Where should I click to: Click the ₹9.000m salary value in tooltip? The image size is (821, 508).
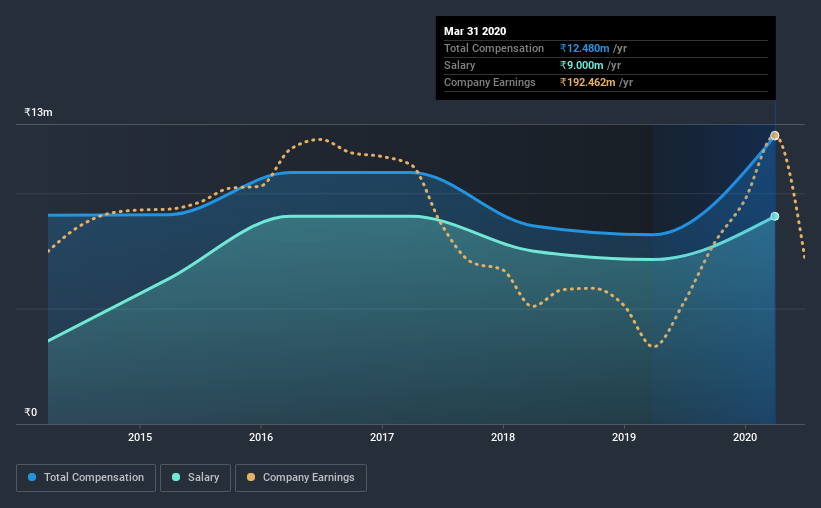click(x=581, y=65)
